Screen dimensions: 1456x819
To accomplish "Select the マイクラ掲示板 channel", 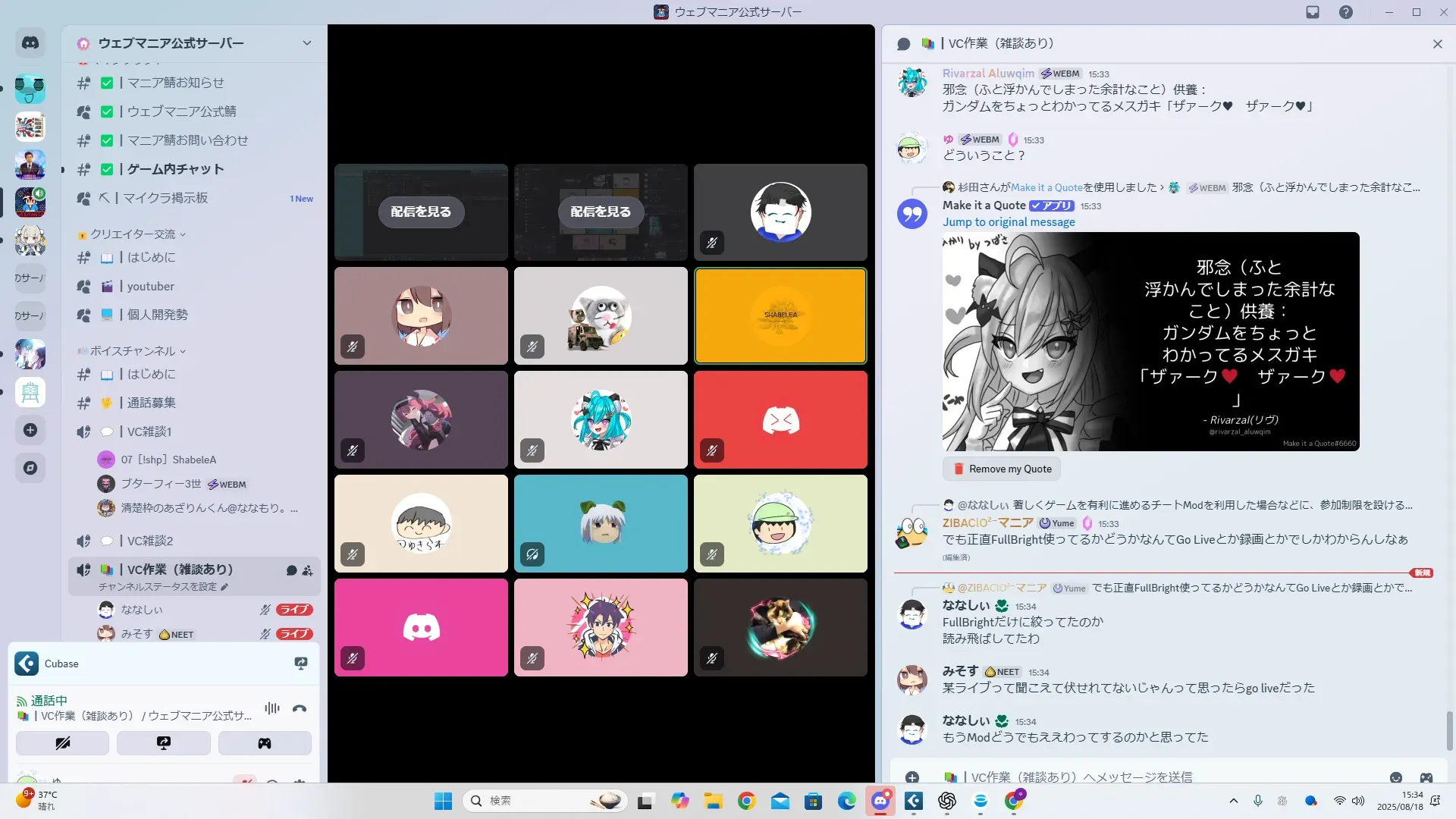I will (x=165, y=198).
